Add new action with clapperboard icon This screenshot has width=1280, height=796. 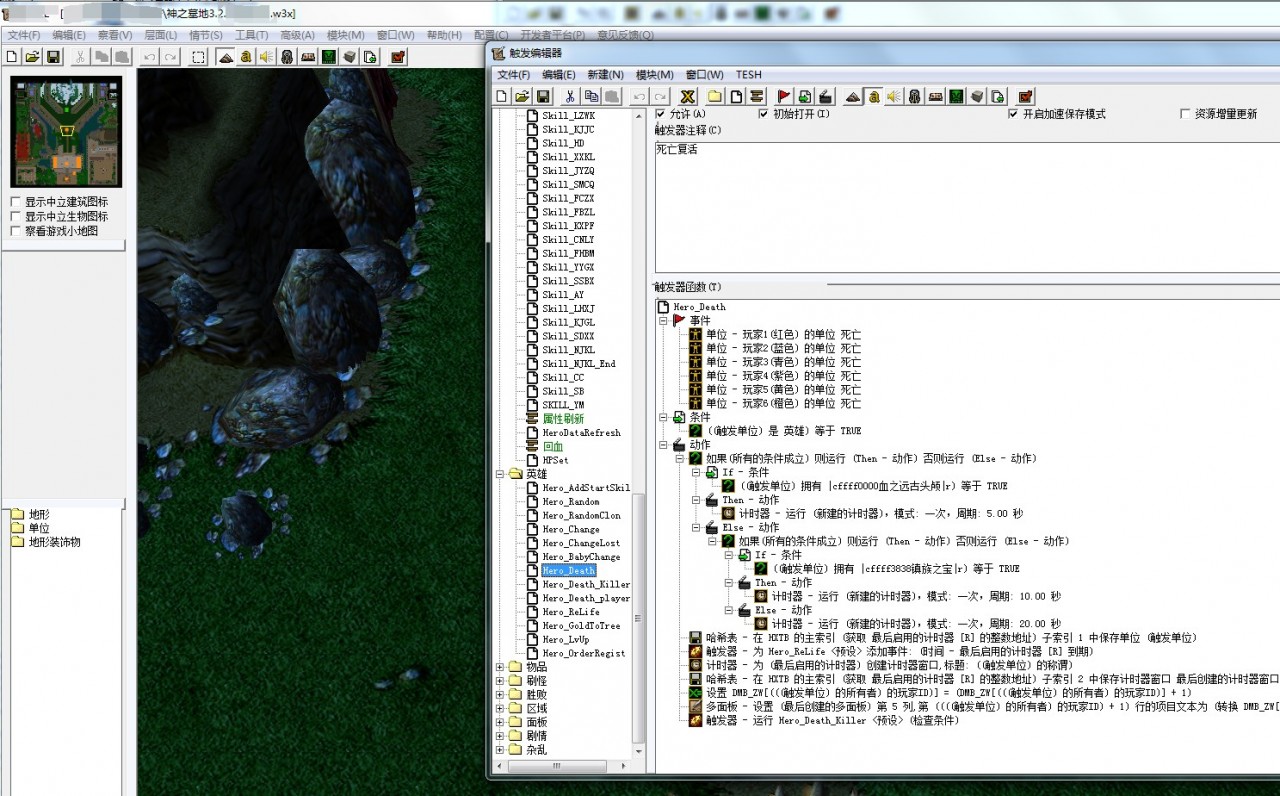point(826,96)
